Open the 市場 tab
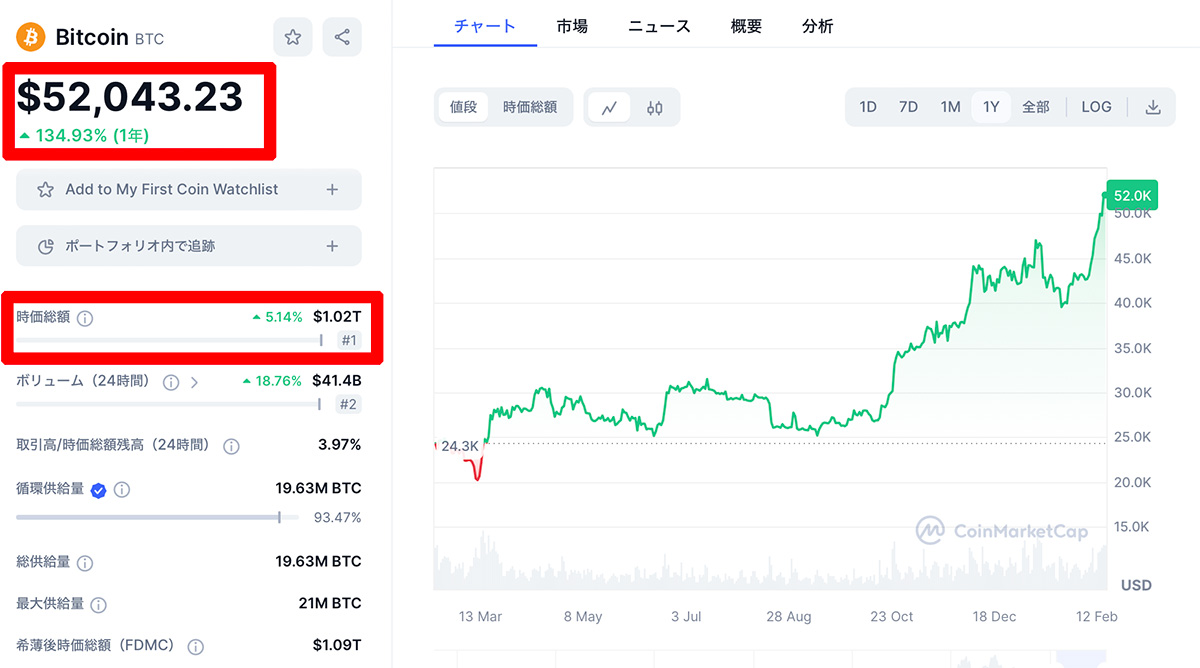 (572, 26)
